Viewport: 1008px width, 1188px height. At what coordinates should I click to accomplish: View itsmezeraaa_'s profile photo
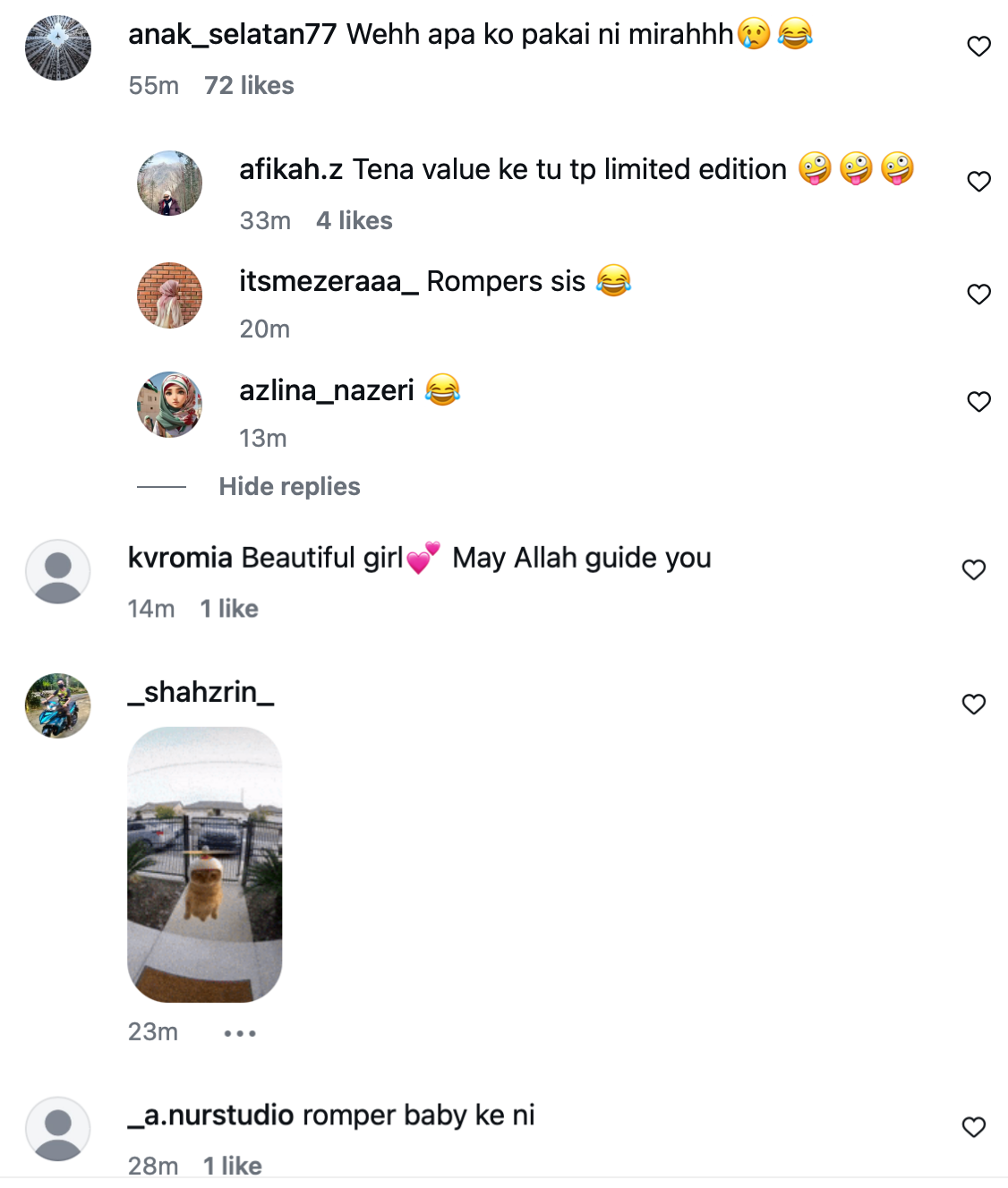click(169, 295)
